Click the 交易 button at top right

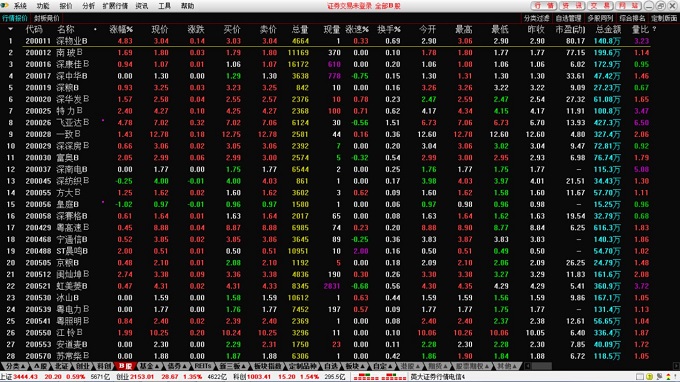tap(600, 6)
